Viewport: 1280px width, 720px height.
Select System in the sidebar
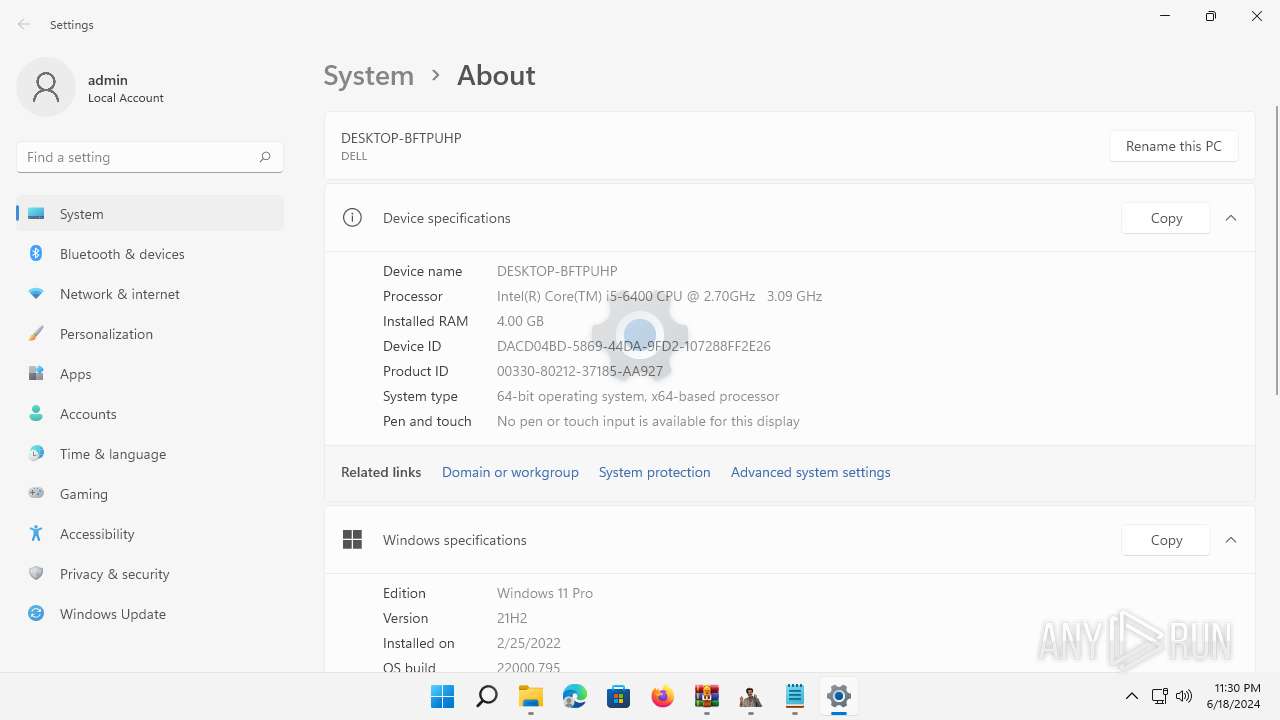click(150, 213)
